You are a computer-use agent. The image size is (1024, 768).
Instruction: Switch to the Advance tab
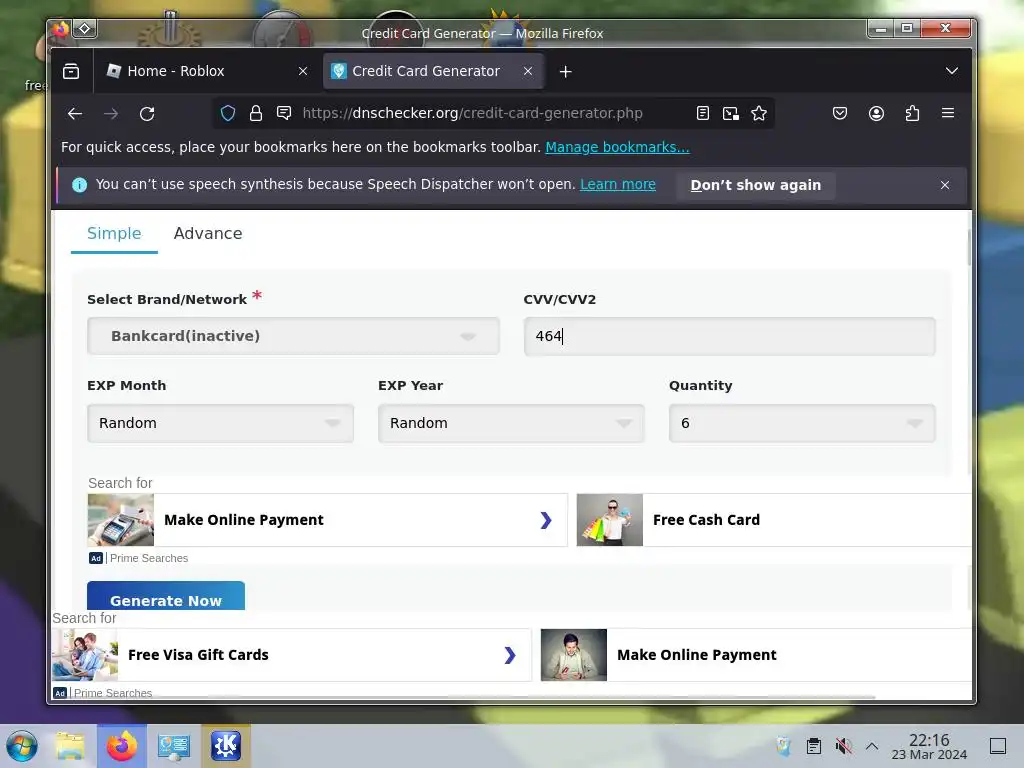pos(208,234)
